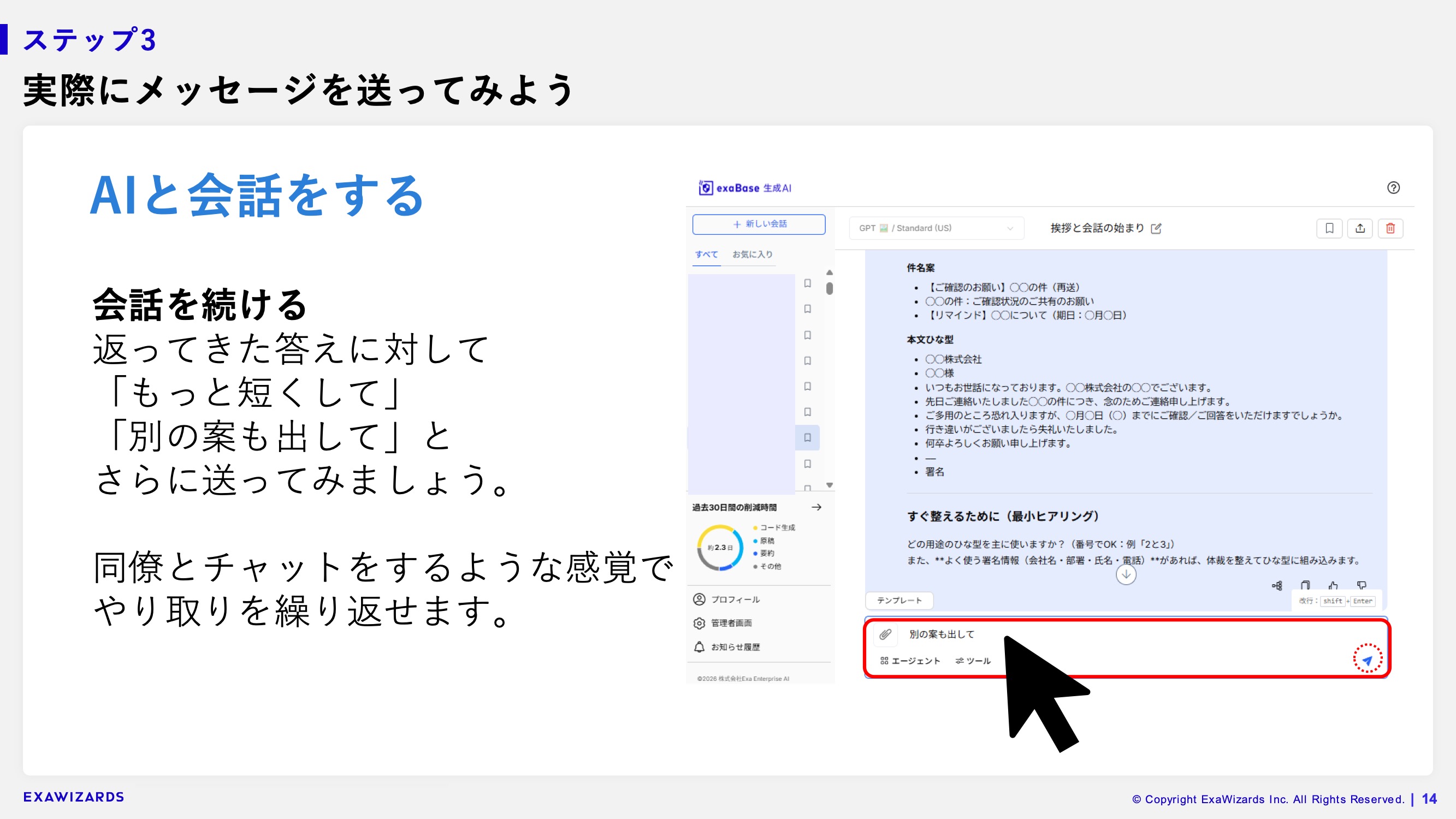Open the GPT / Standard (US) model dropdown
The height and width of the screenshot is (819, 1456).
coord(936,228)
